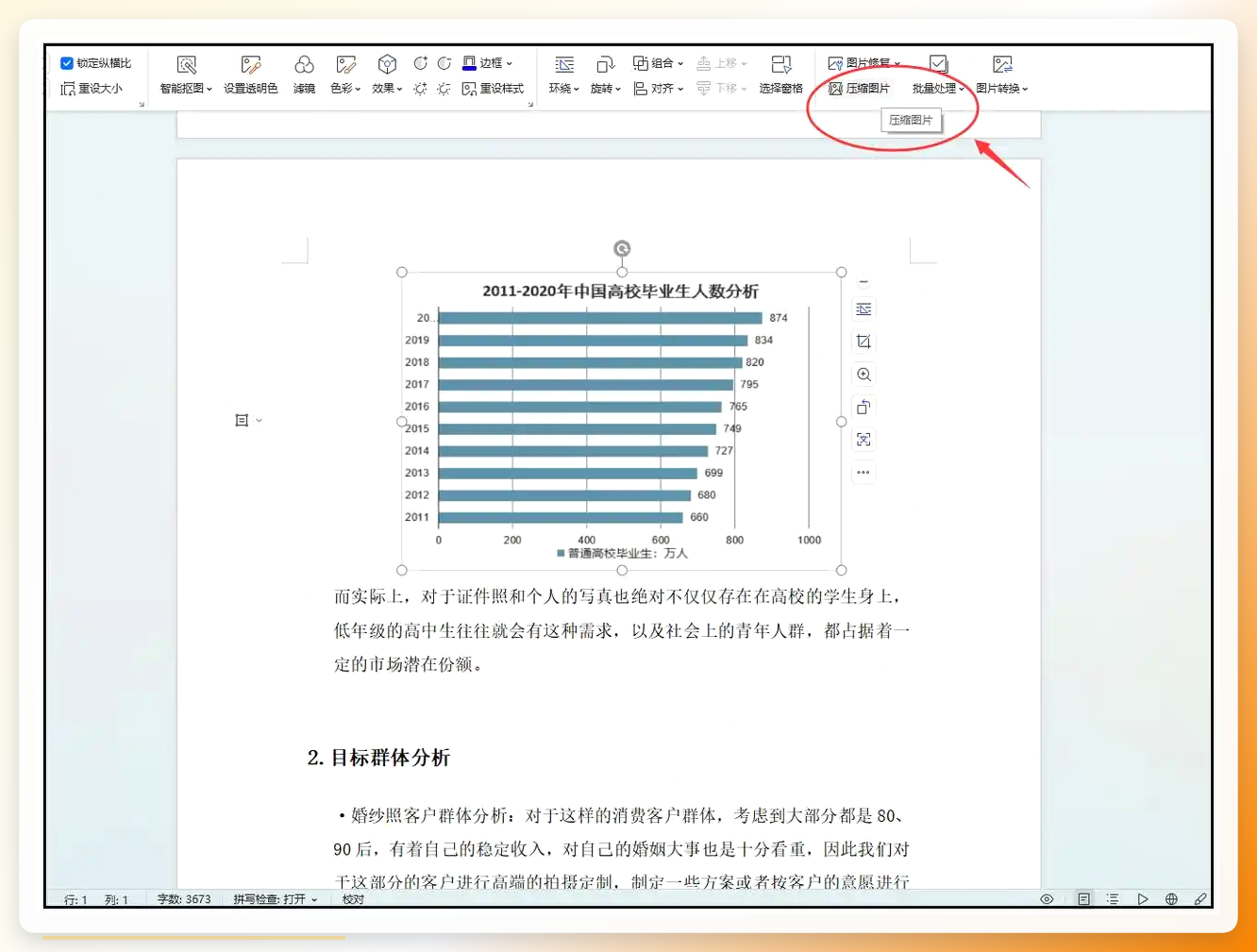Click the 行: 1 row indicator

click(75, 900)
